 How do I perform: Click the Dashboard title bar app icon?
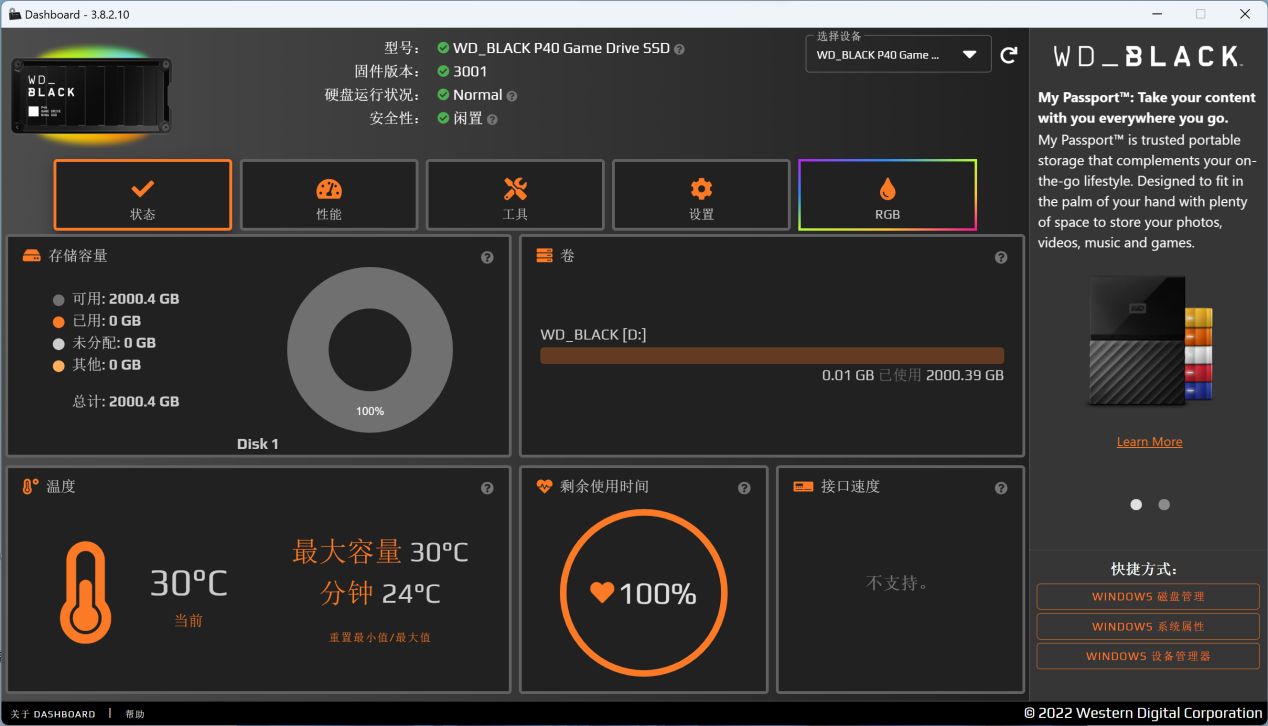[13, 14]
